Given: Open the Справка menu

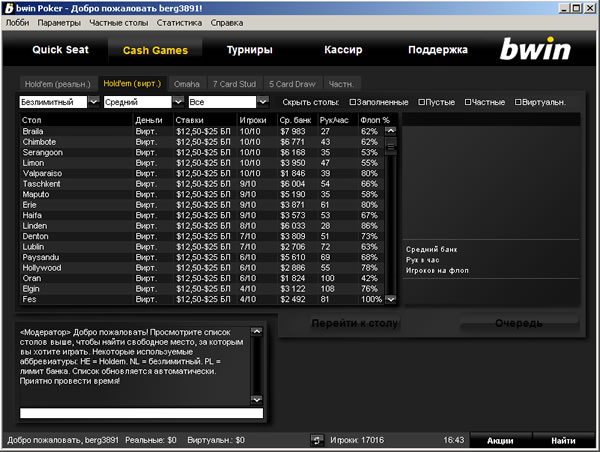Looking at the screenshot, I should [x=227, y=23].
